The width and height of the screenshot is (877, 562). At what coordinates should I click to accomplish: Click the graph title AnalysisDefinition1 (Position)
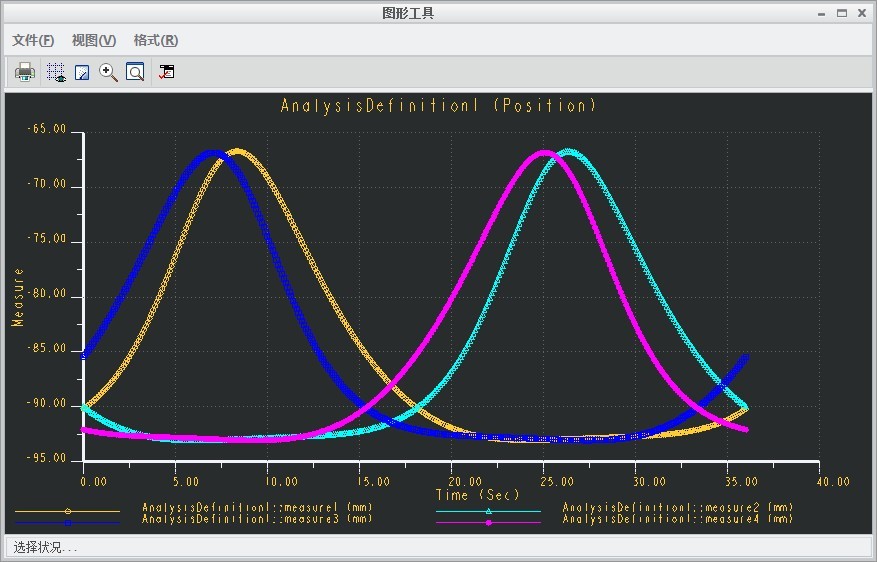coord(438,106)
